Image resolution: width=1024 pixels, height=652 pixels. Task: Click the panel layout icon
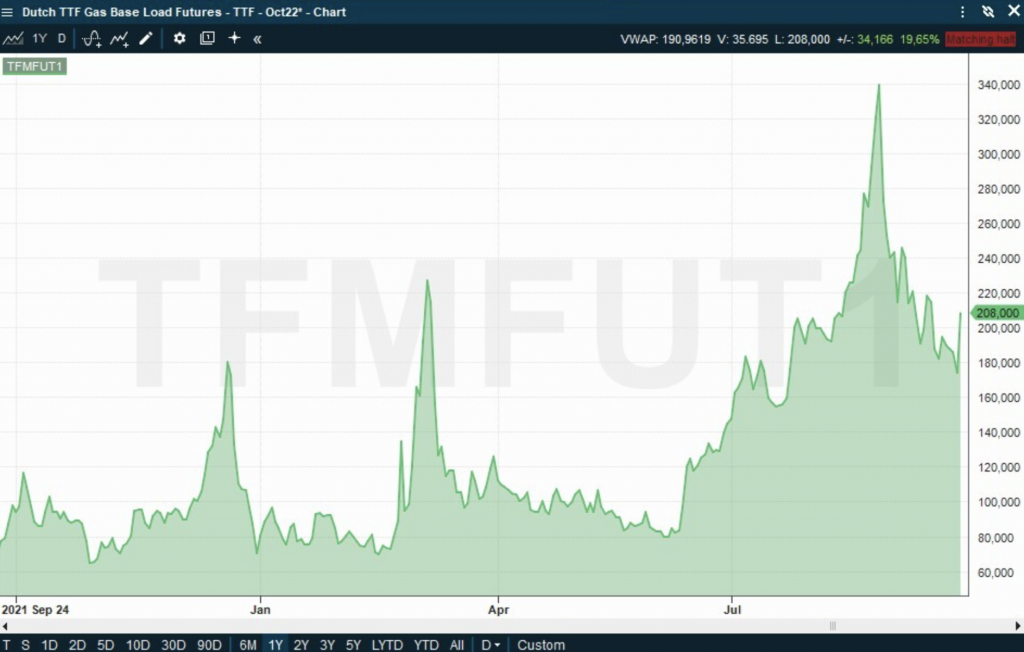(207, 38)
